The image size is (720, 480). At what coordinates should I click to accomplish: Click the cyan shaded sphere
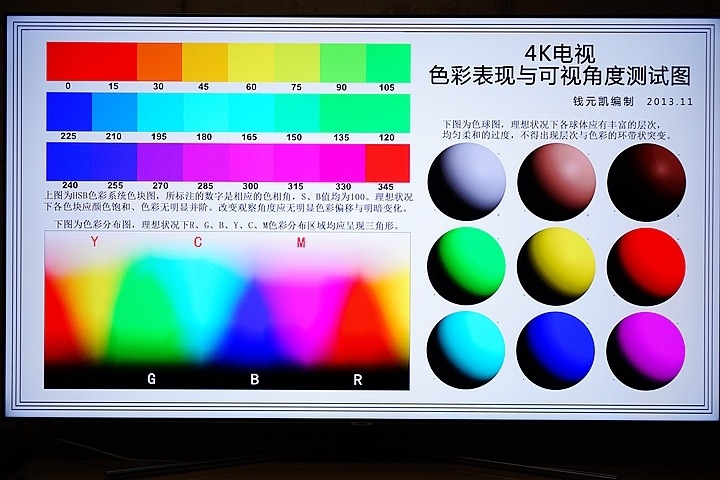coord(466,350)
